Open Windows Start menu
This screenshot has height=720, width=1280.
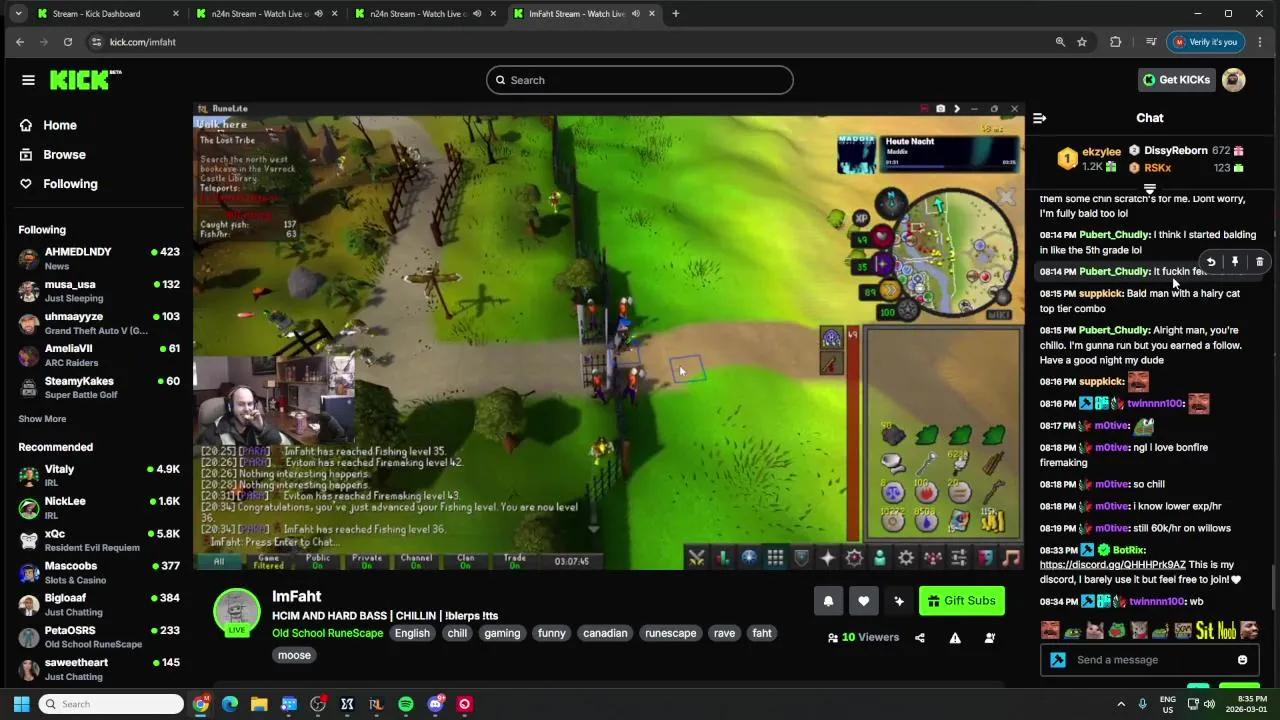21,704
